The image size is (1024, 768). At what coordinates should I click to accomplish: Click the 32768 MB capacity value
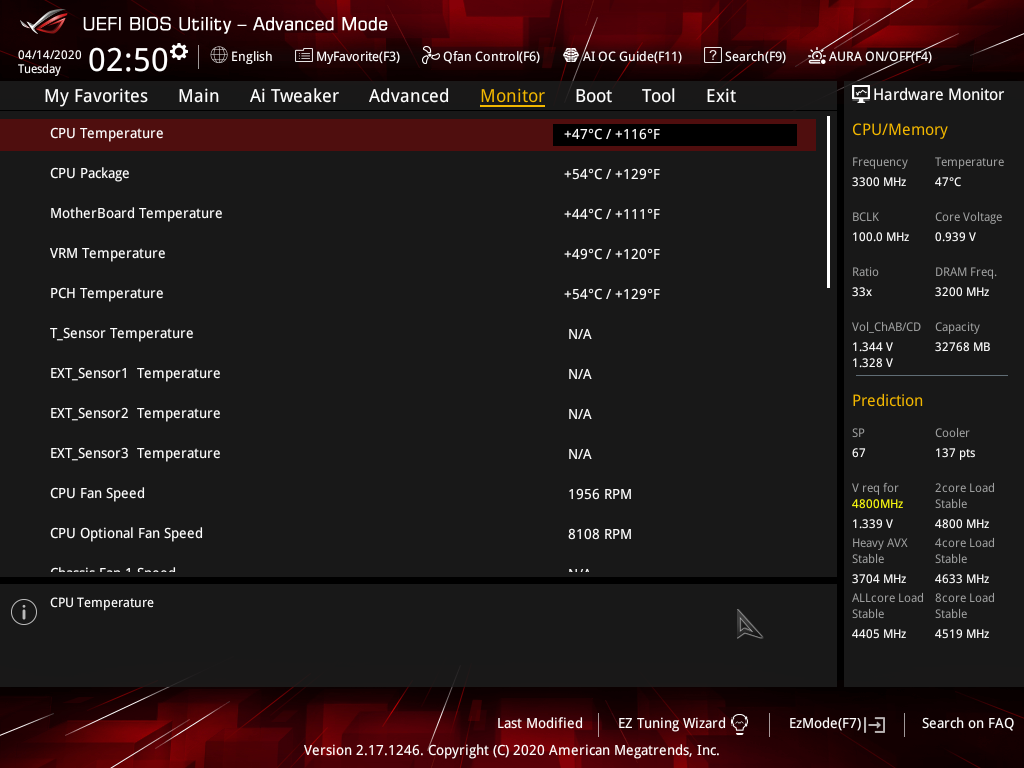[x=962, y=347]
